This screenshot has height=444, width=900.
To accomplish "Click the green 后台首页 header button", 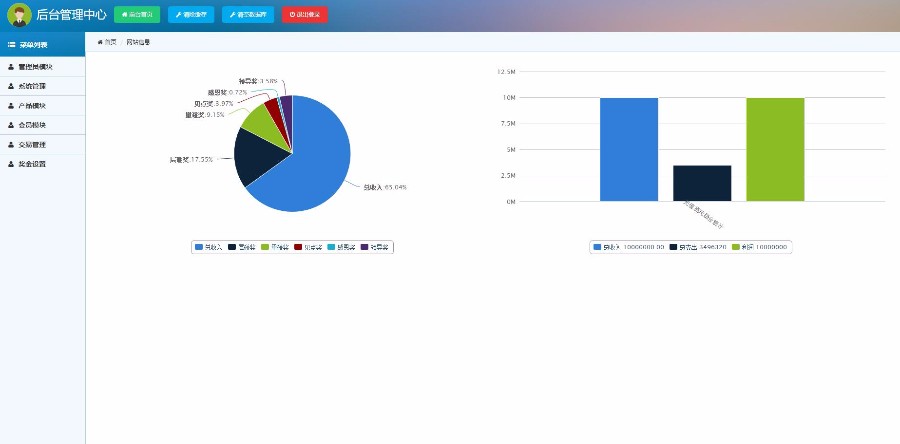I will (137, 15).
